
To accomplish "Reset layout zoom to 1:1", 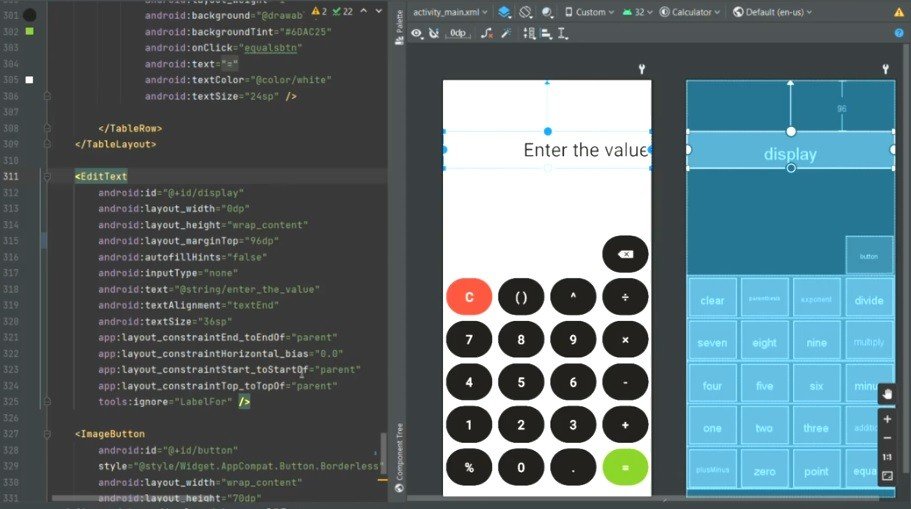I will pyautogui.click(x=886, y=457).
